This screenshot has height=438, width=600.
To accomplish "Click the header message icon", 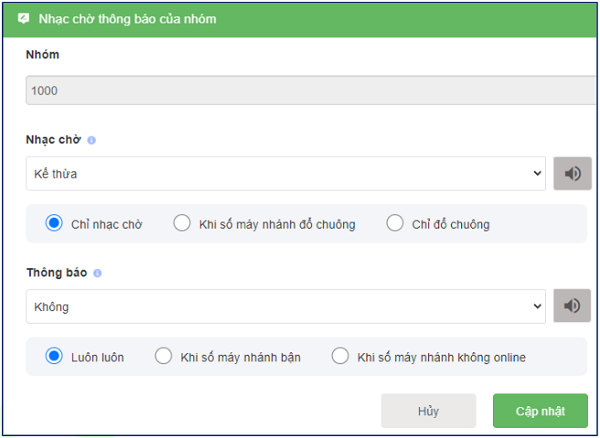I will 23,18.
